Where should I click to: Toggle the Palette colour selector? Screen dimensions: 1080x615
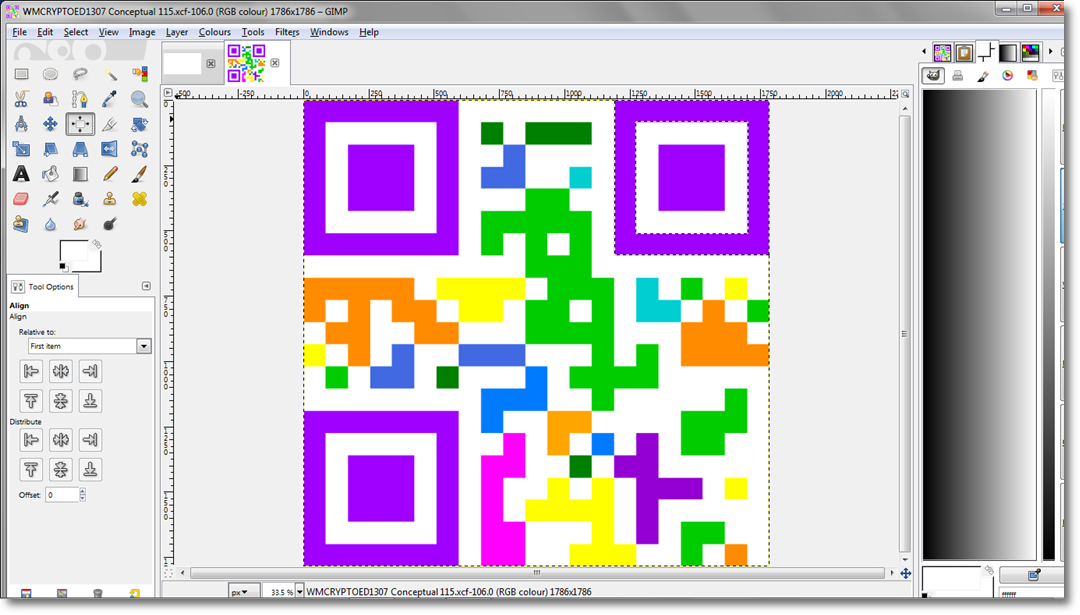click(x=1032, y=76)
